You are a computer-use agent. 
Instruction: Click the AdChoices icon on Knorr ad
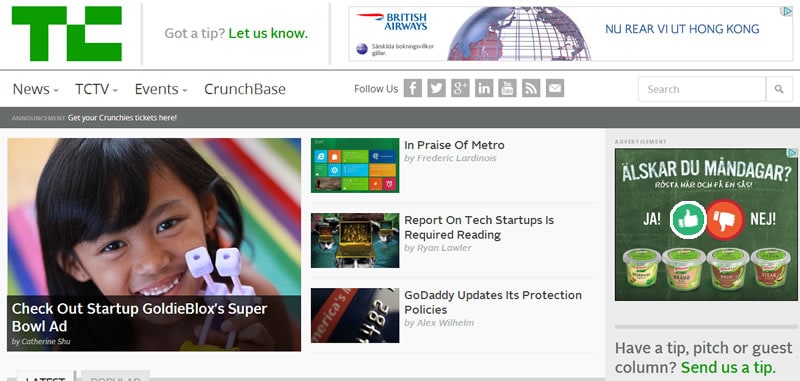tap(792, 153)
